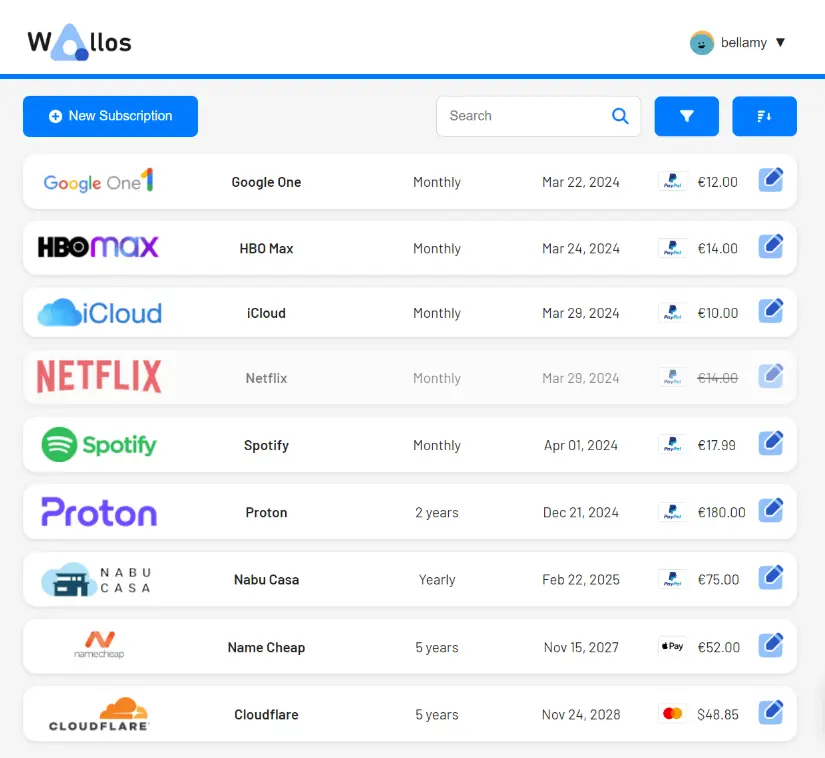The width and height of the screenshot is (825, 758).
Task: Edit the disabled Netflix subscription
Action: click(x=771, y=377)
